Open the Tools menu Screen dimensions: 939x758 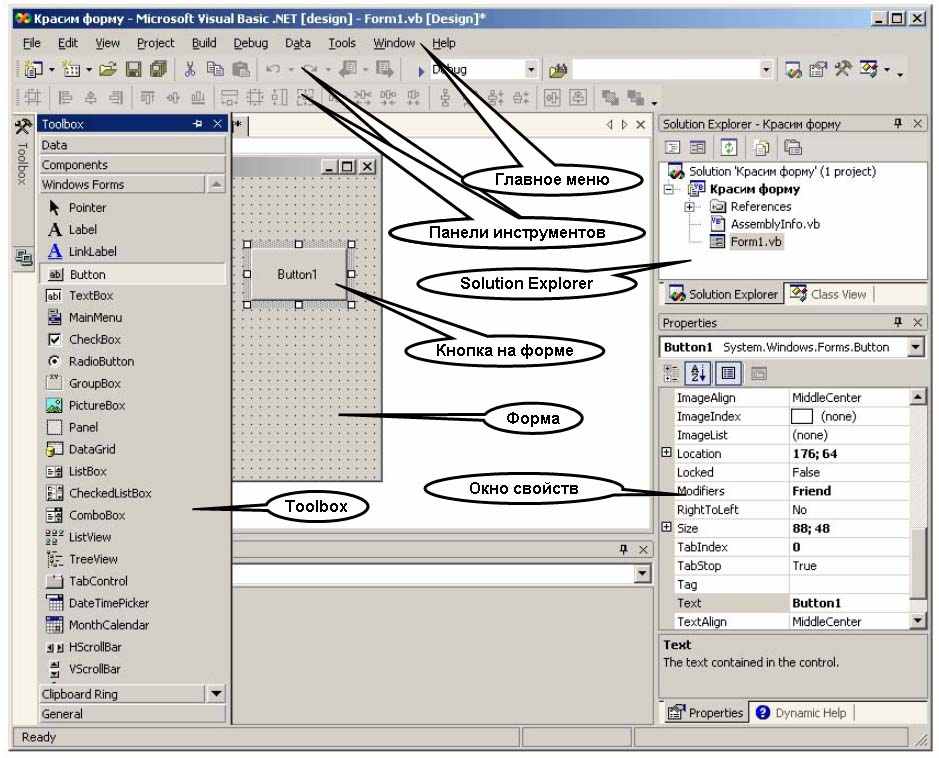[x=342, y=43]
